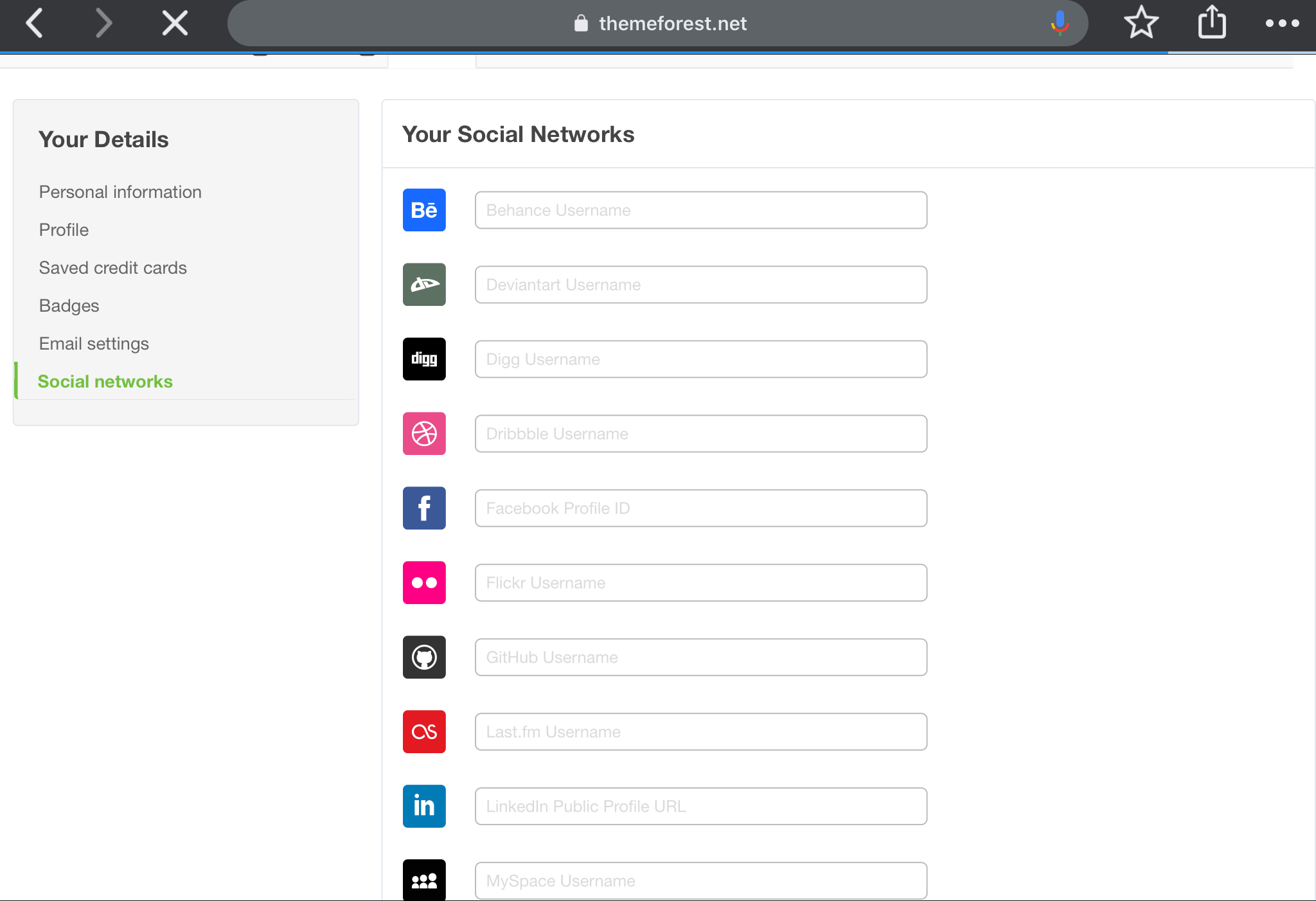The width and height of the screenshot is (1316, 901).
Task: Select Social networks in sidebar
Action: click(x=105, y=382)
